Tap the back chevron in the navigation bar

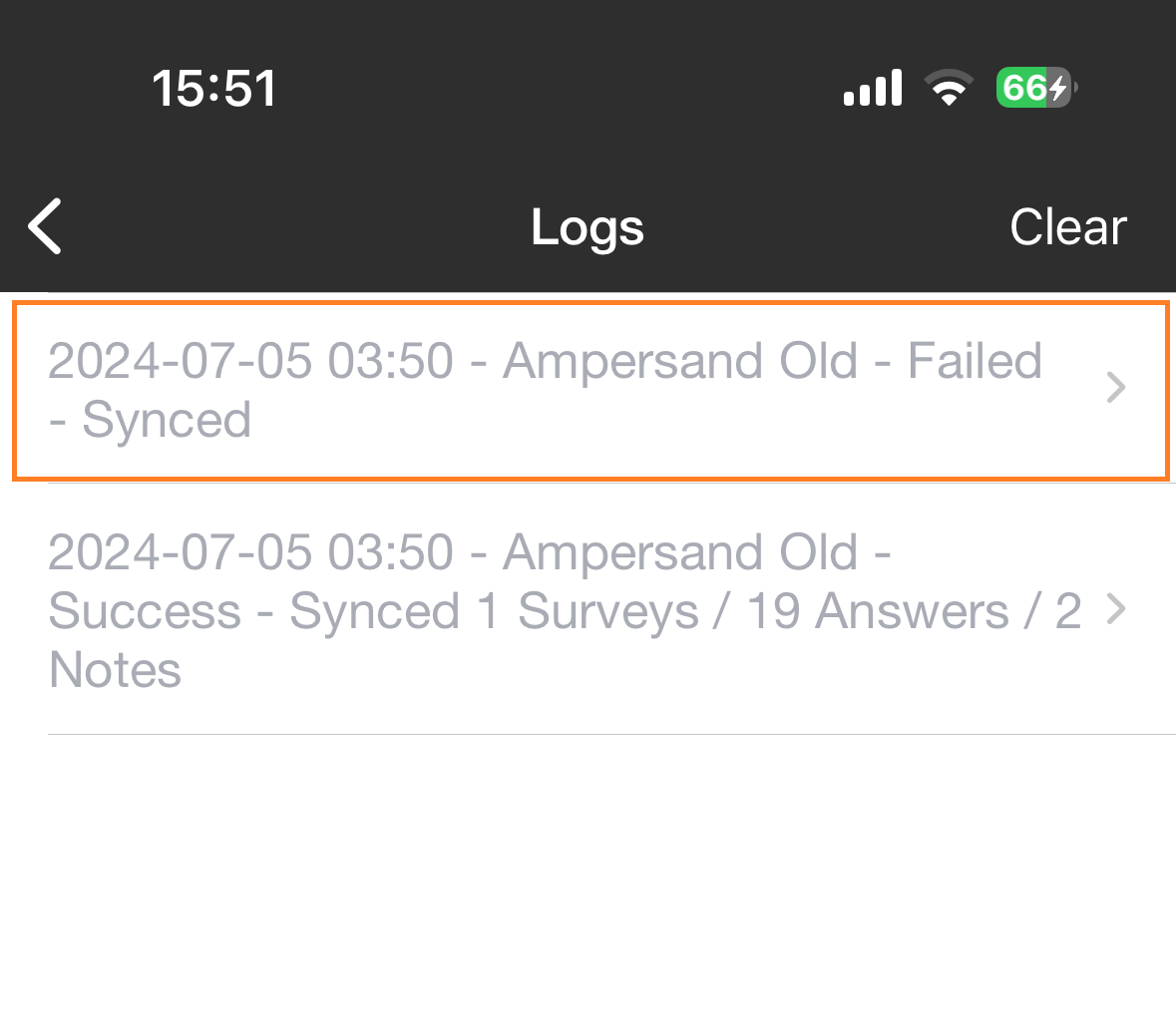pos(44,226)
